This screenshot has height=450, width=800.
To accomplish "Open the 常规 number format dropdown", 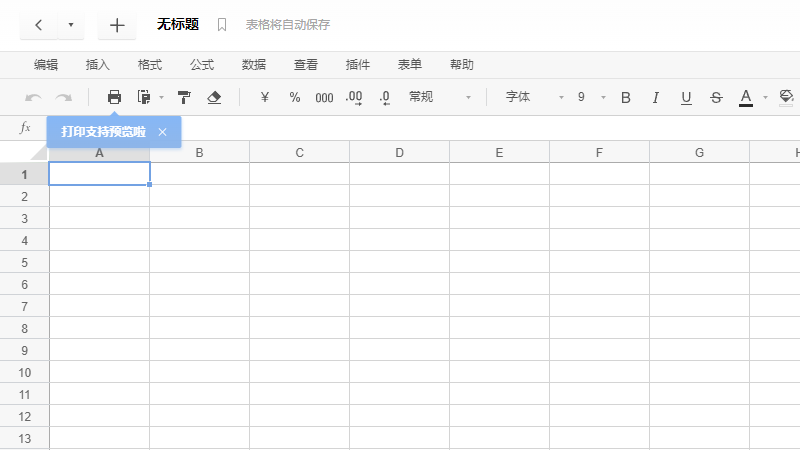I will pyautogui.click(x=440, y=97).
